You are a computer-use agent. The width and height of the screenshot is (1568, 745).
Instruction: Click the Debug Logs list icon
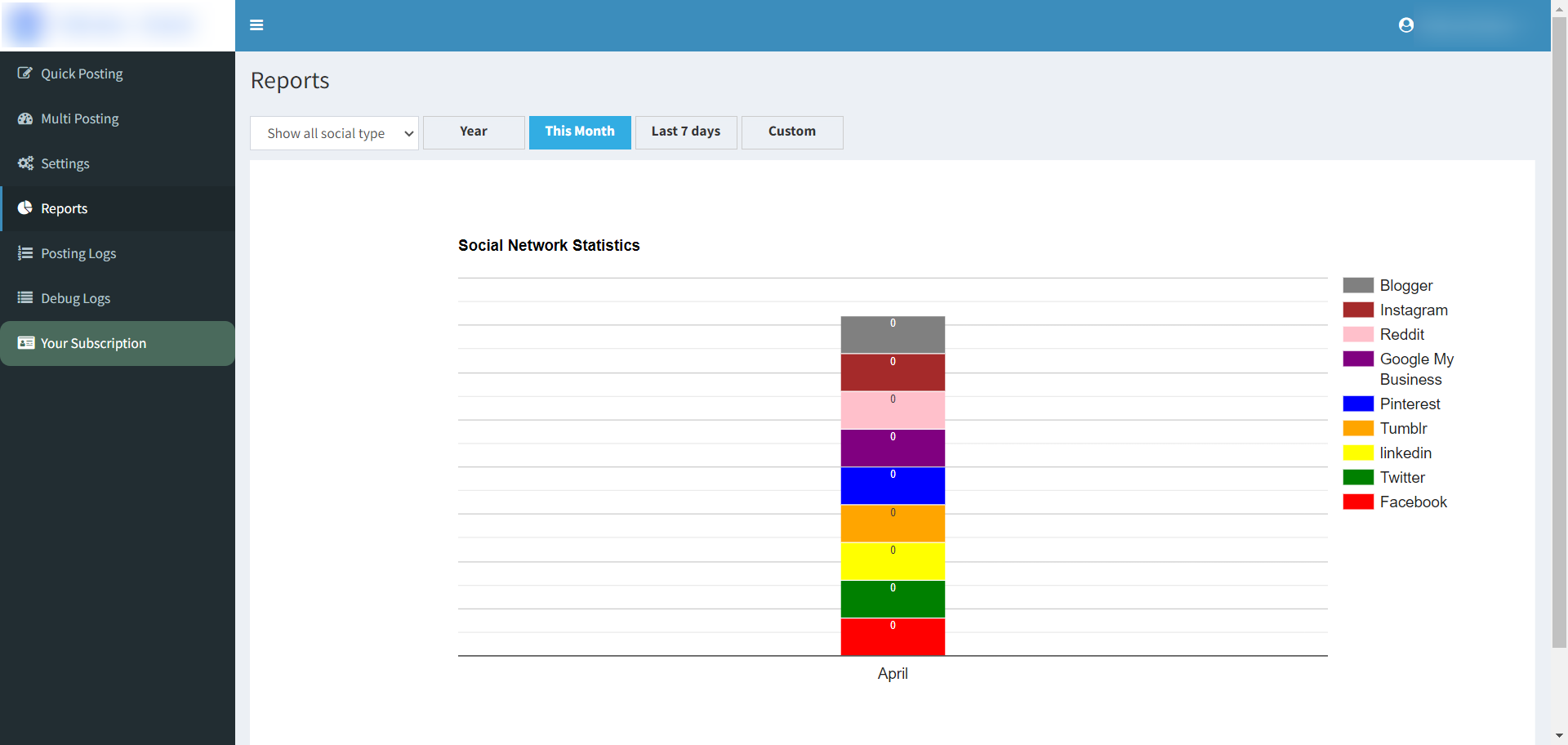[25, 298]
